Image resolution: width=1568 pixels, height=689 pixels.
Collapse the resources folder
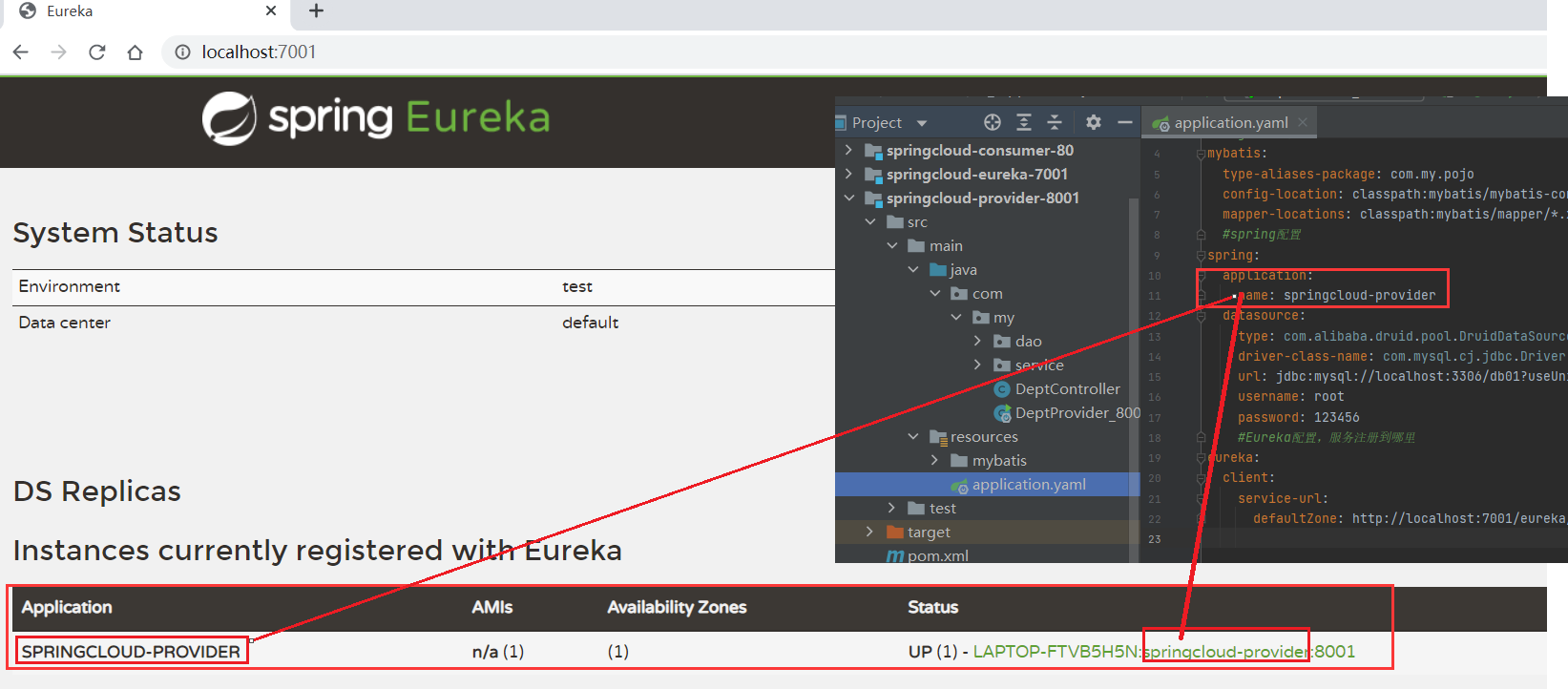point(913,436)
